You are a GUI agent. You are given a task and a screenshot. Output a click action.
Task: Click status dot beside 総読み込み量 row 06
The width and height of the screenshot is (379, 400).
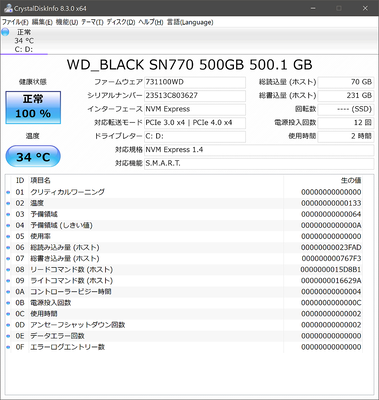click(8, 247)
